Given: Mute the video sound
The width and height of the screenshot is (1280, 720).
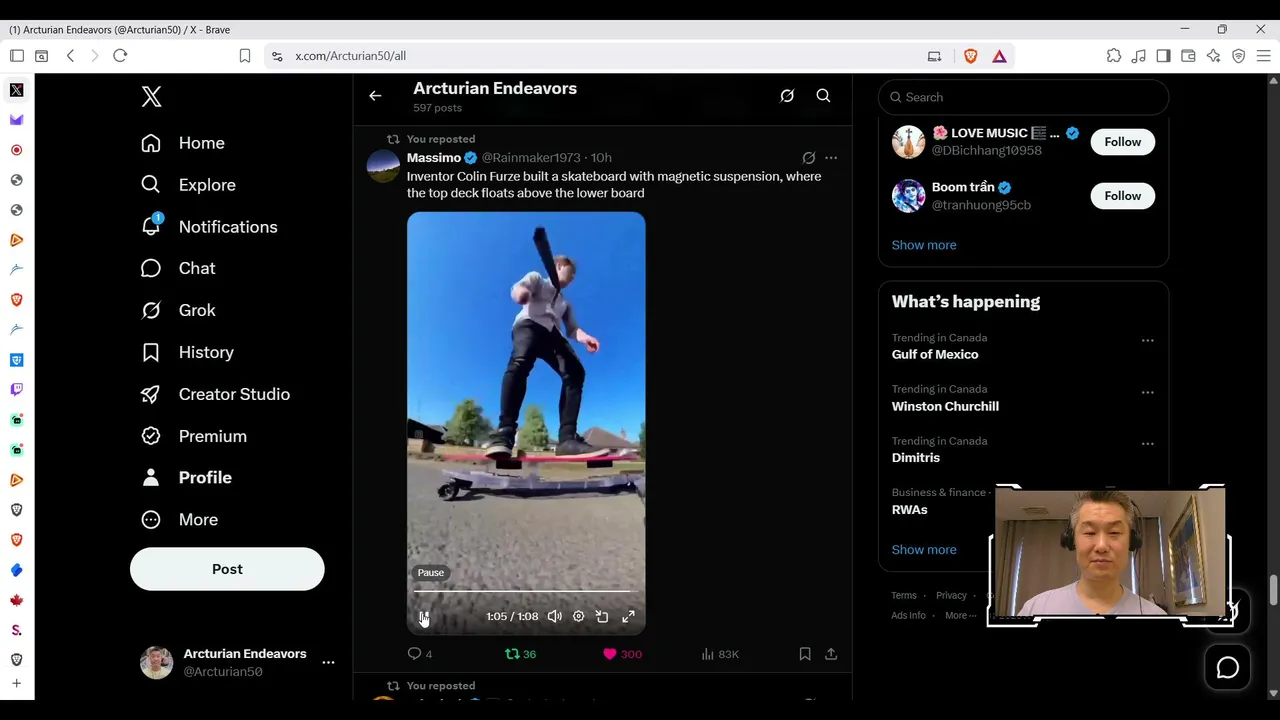Looking at the screenshot, I should [x=554, y=617].
